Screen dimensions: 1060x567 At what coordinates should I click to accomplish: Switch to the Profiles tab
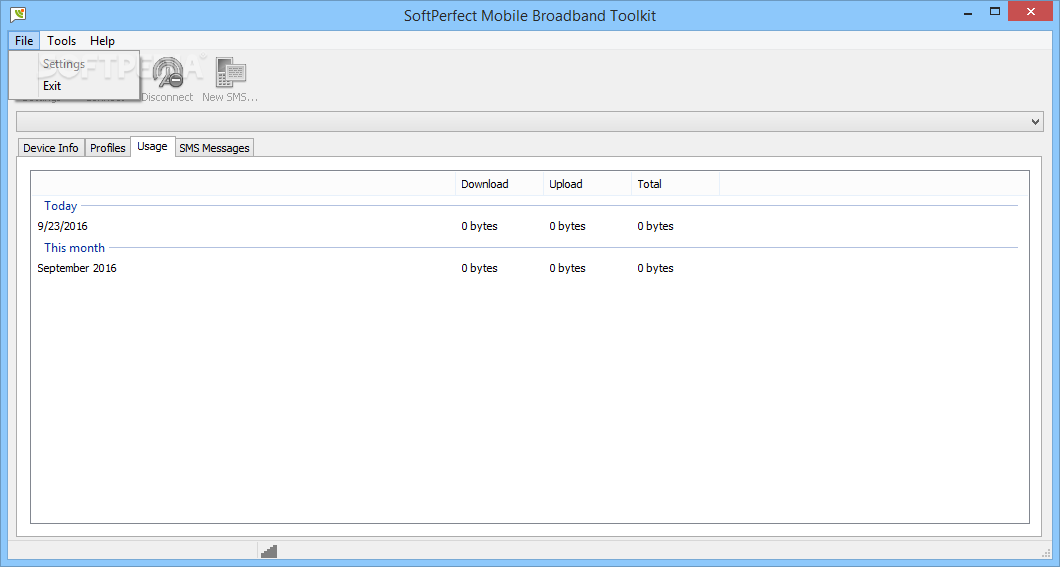pyautogui.click(x=107, y=148)
